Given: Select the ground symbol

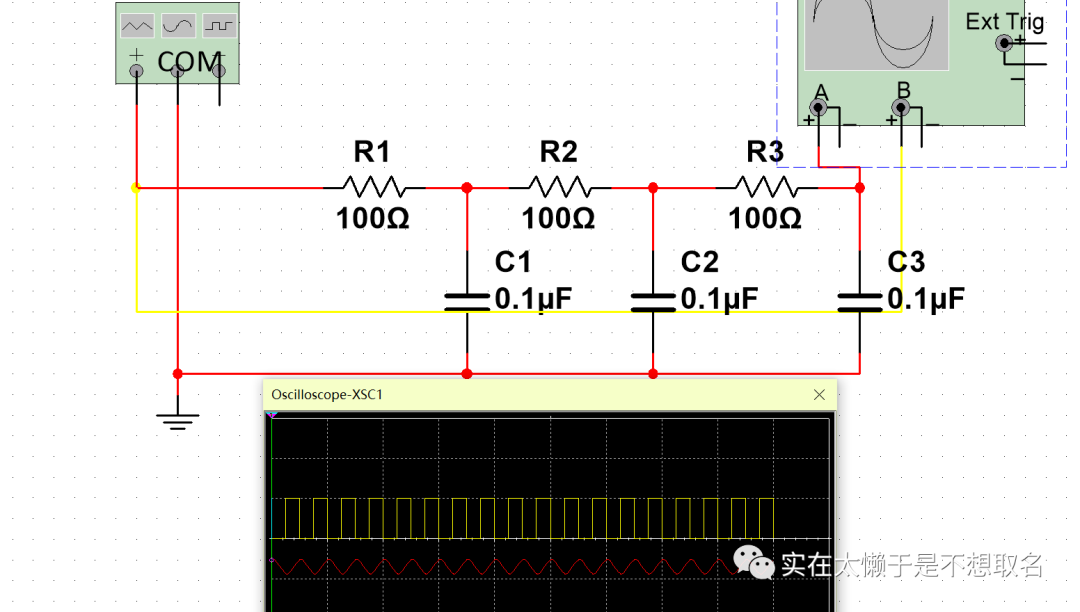Looking at the screenshot, I should (x=177, y=418).
